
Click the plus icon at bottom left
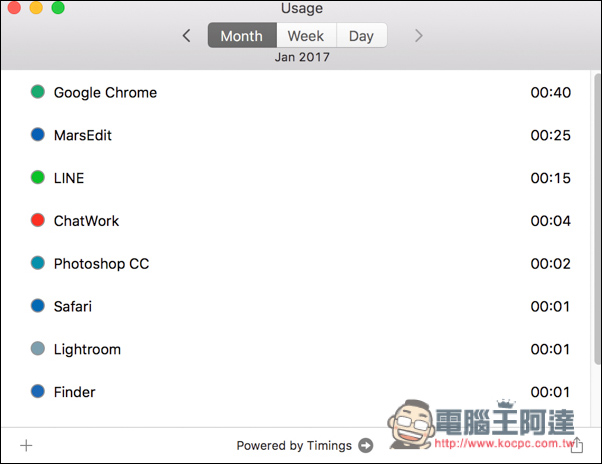click(26, 446)
